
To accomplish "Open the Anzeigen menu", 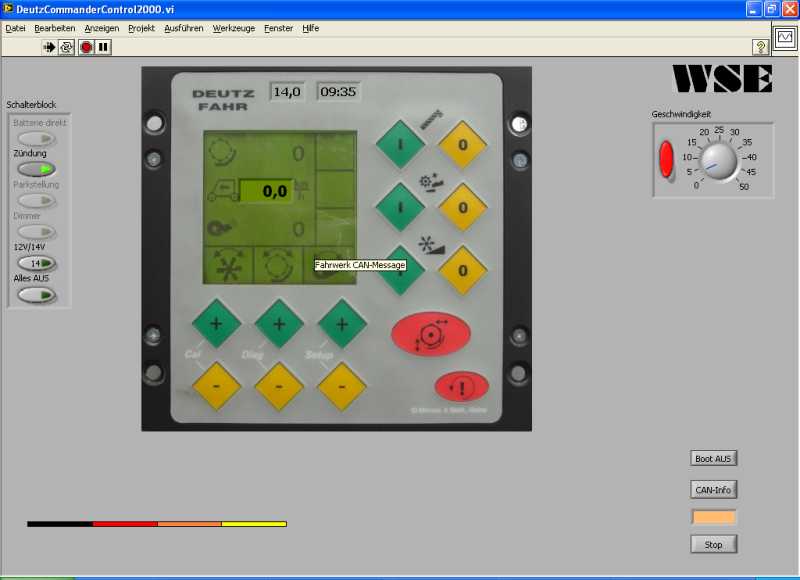I will click(102, 29).
